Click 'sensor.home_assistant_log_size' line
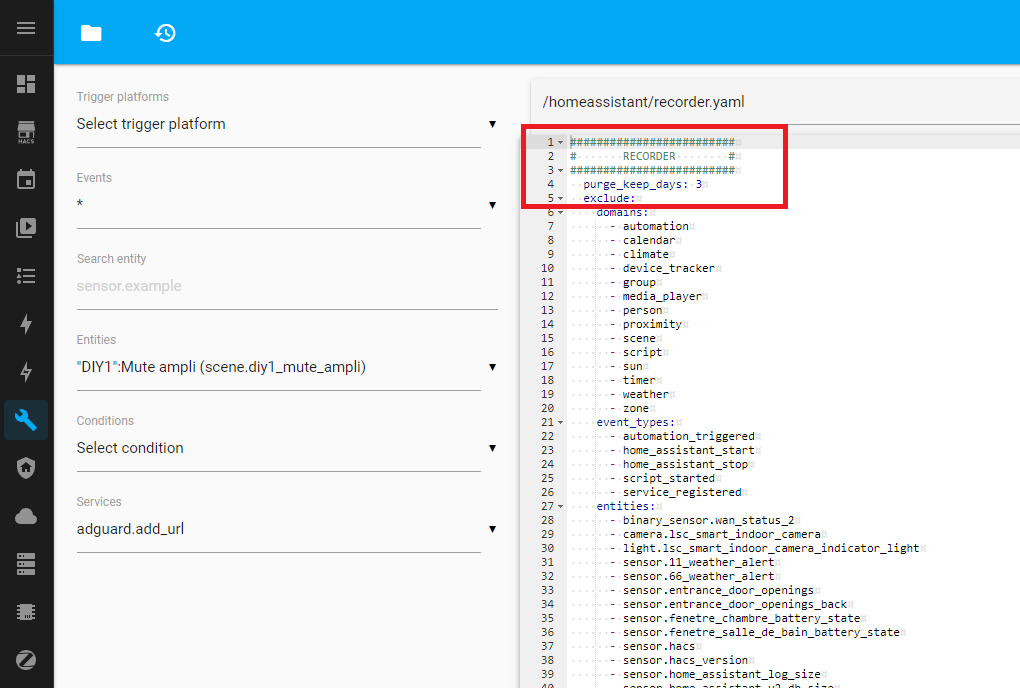 (x=722, y=674)
